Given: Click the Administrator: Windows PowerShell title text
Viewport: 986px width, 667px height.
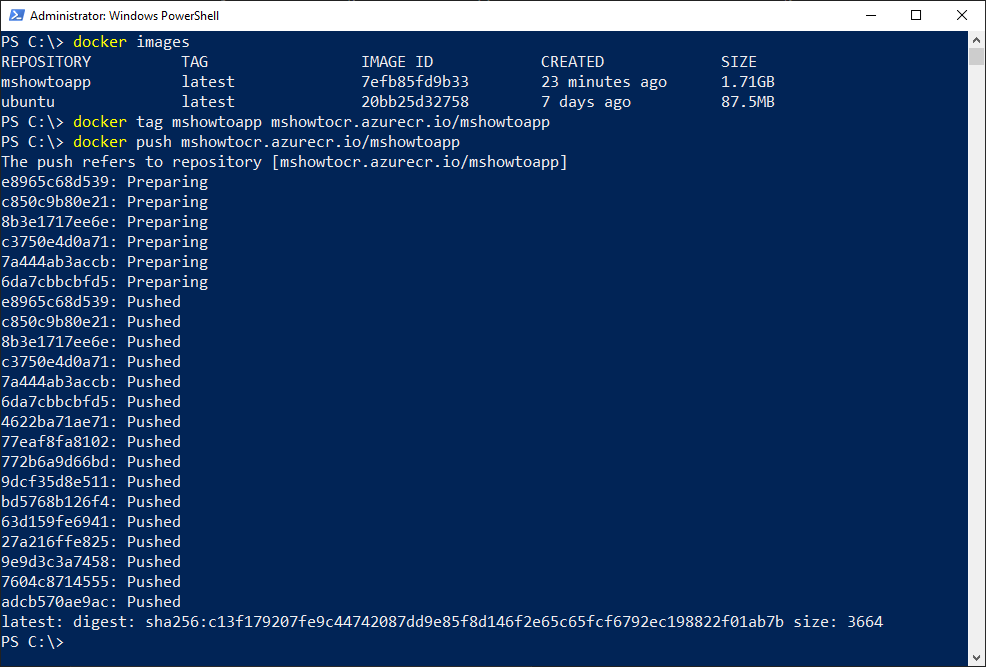Looking at the screenshot, I should click(125, 16).
